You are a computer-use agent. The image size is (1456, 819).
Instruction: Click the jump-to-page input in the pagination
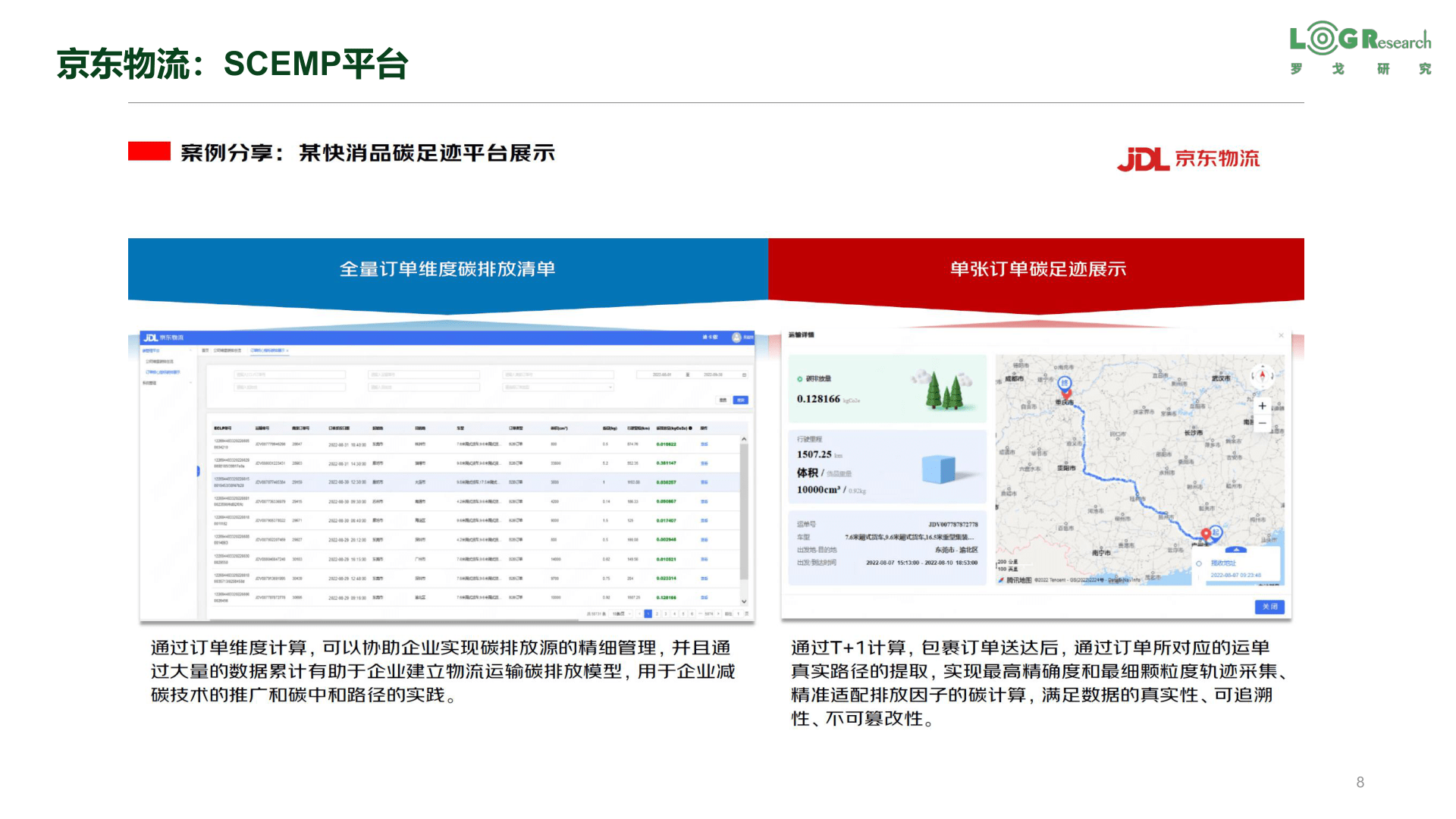pyautogui.click(x=738, y=613)
